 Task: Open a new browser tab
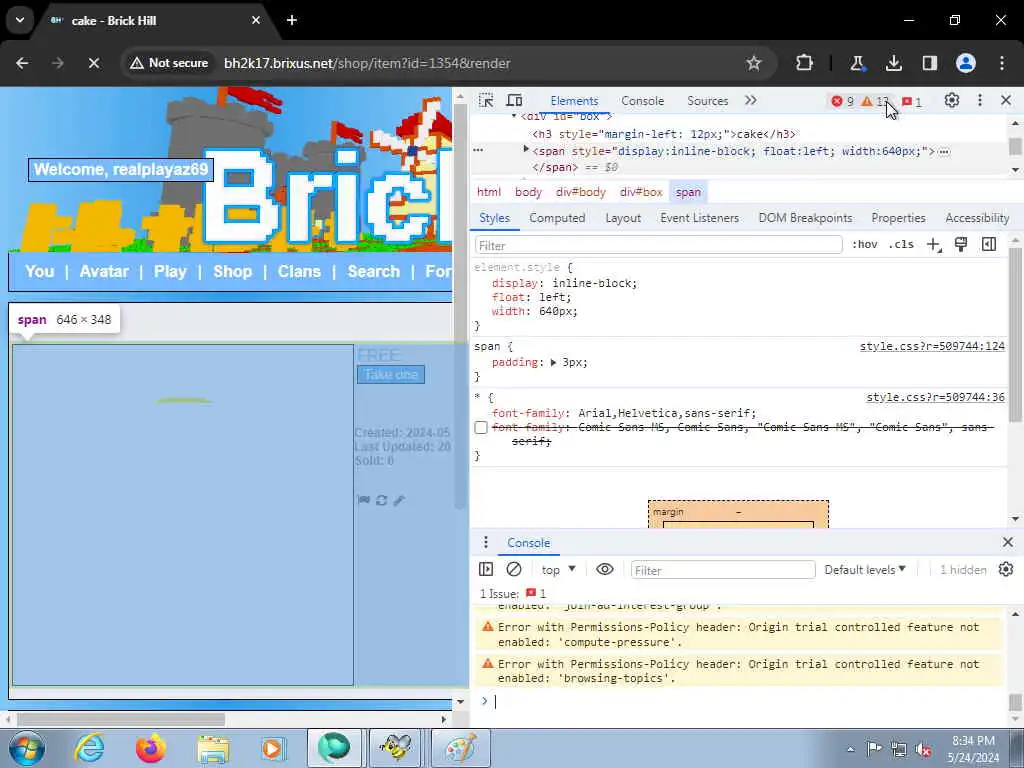click(292, 20)
